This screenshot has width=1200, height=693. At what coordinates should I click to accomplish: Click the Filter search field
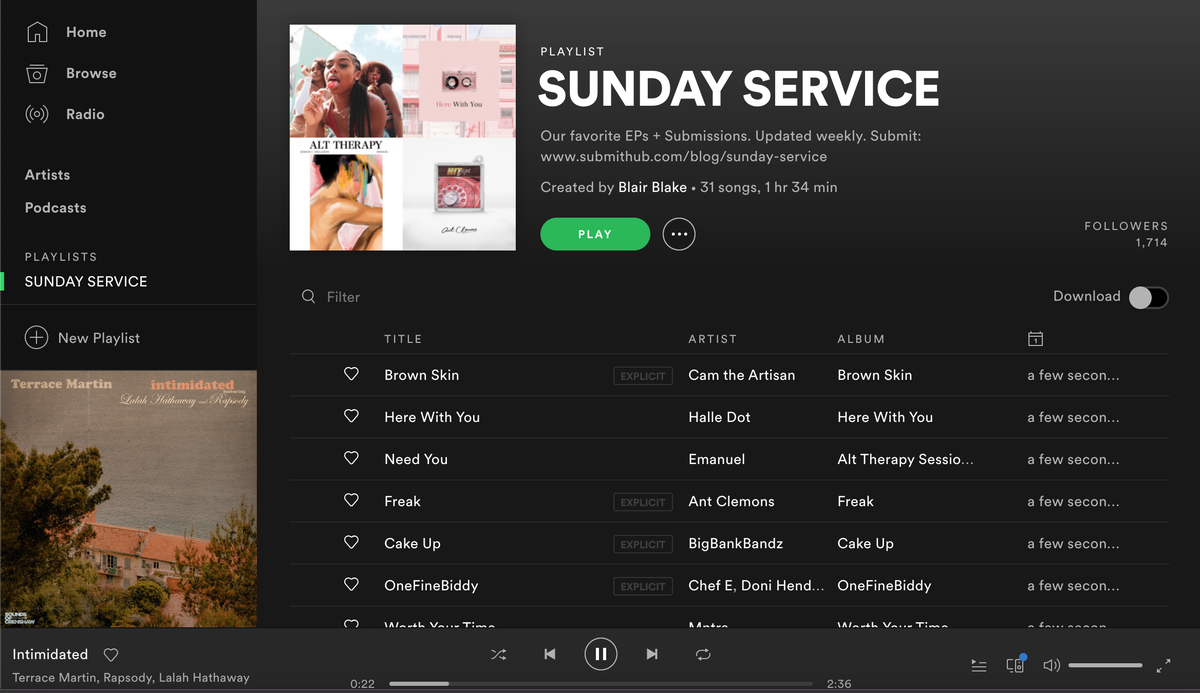click(343, 297)
